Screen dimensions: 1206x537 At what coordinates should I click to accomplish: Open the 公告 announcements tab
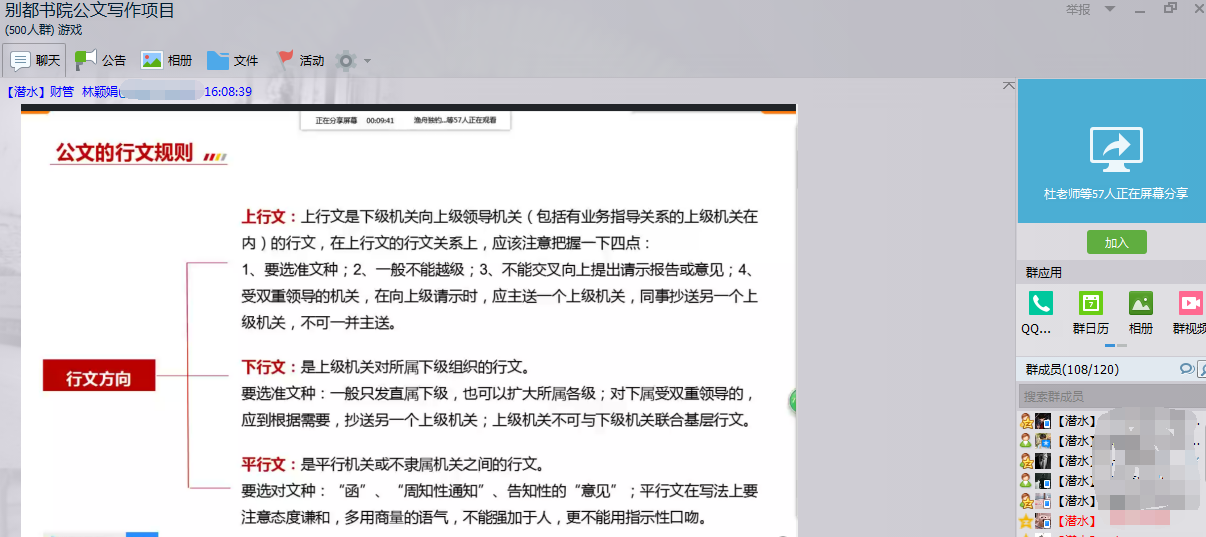[101, 60]
